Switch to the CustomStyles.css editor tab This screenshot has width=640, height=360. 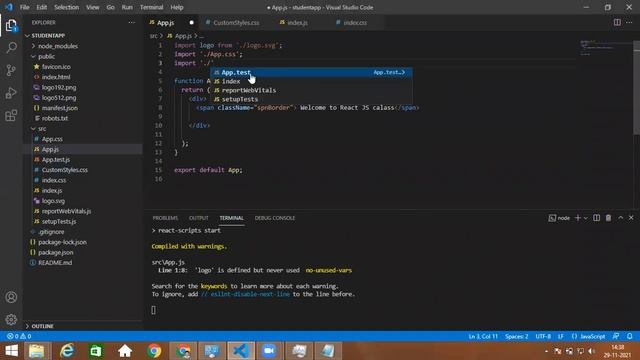tap(236, 23)
